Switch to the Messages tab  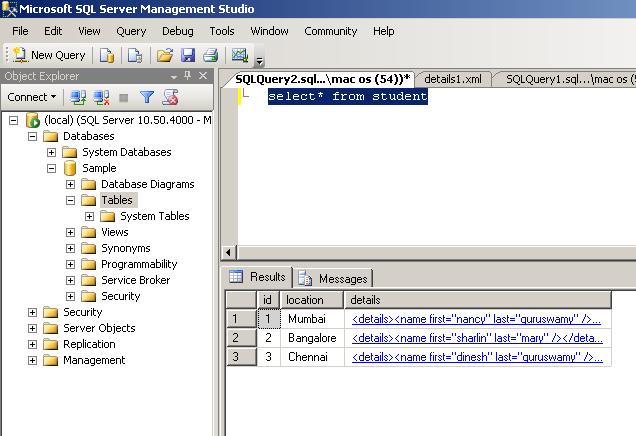tap(333, 279)
